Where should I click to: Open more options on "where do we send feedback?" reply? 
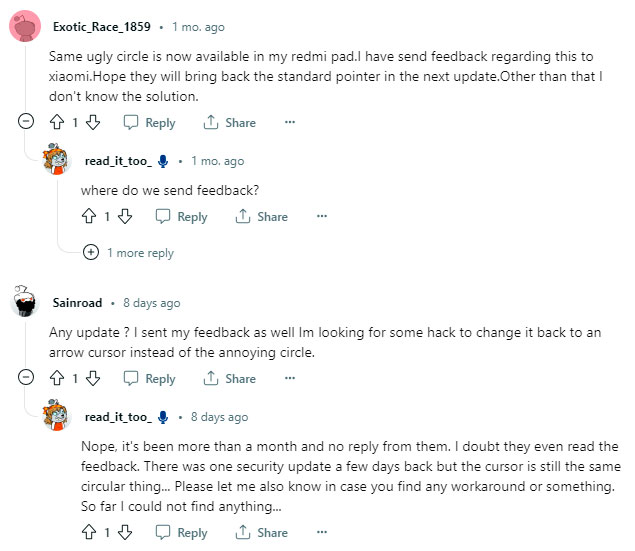coord(322,216)
